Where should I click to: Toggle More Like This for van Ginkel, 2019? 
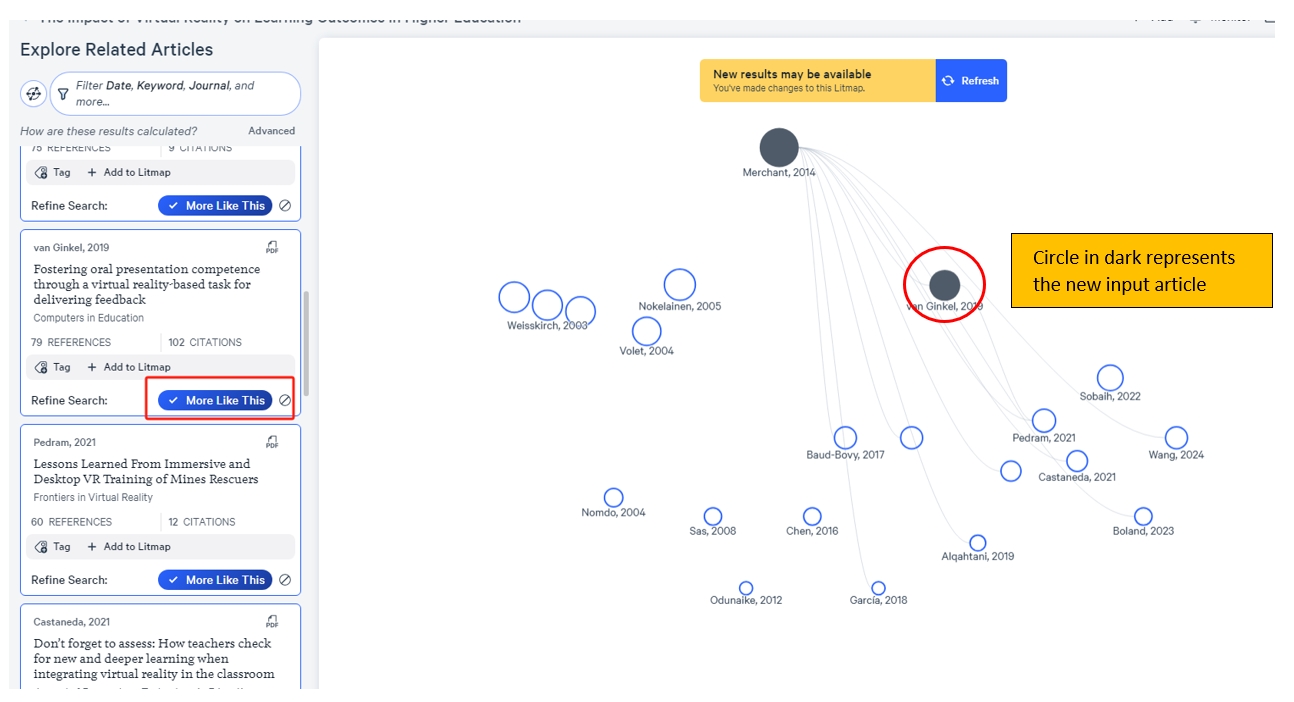pyautogui.click(x=215, y=400)
